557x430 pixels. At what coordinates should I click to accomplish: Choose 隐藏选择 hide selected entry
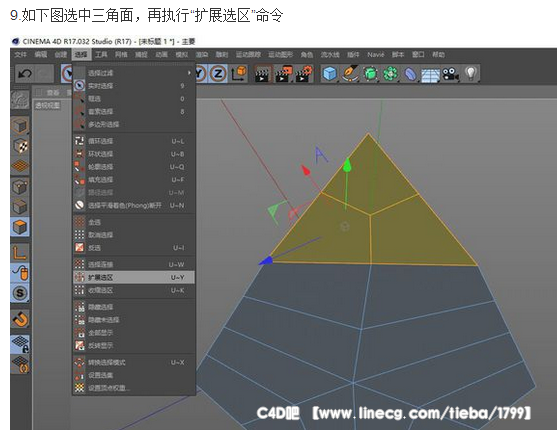pos(134,307)
